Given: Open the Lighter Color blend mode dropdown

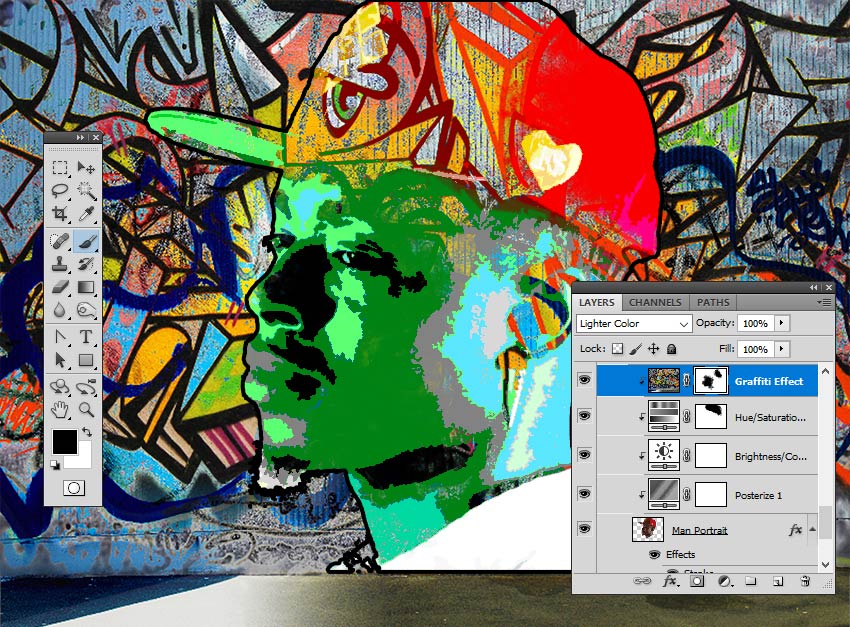Looking at the screenshot, I should (x=634, y=323).
